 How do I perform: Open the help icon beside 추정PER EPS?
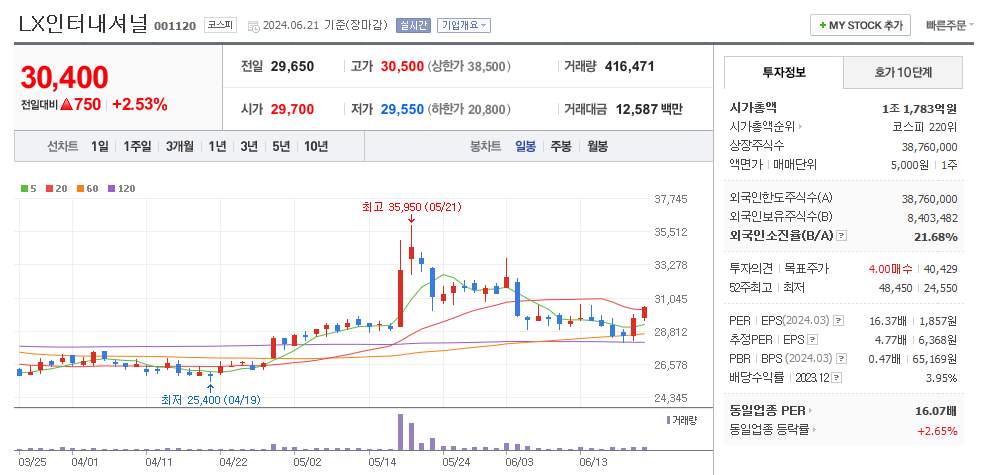coord(813,340)
